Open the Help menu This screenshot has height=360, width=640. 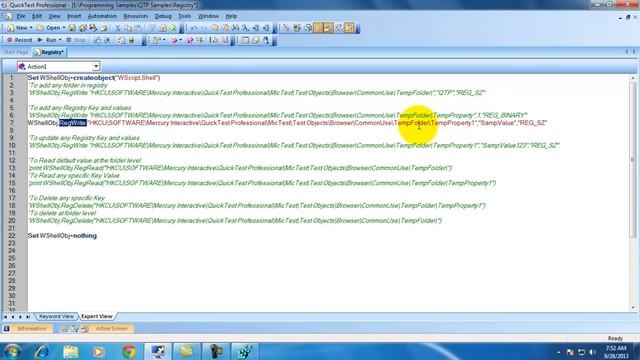click(231, 16)
